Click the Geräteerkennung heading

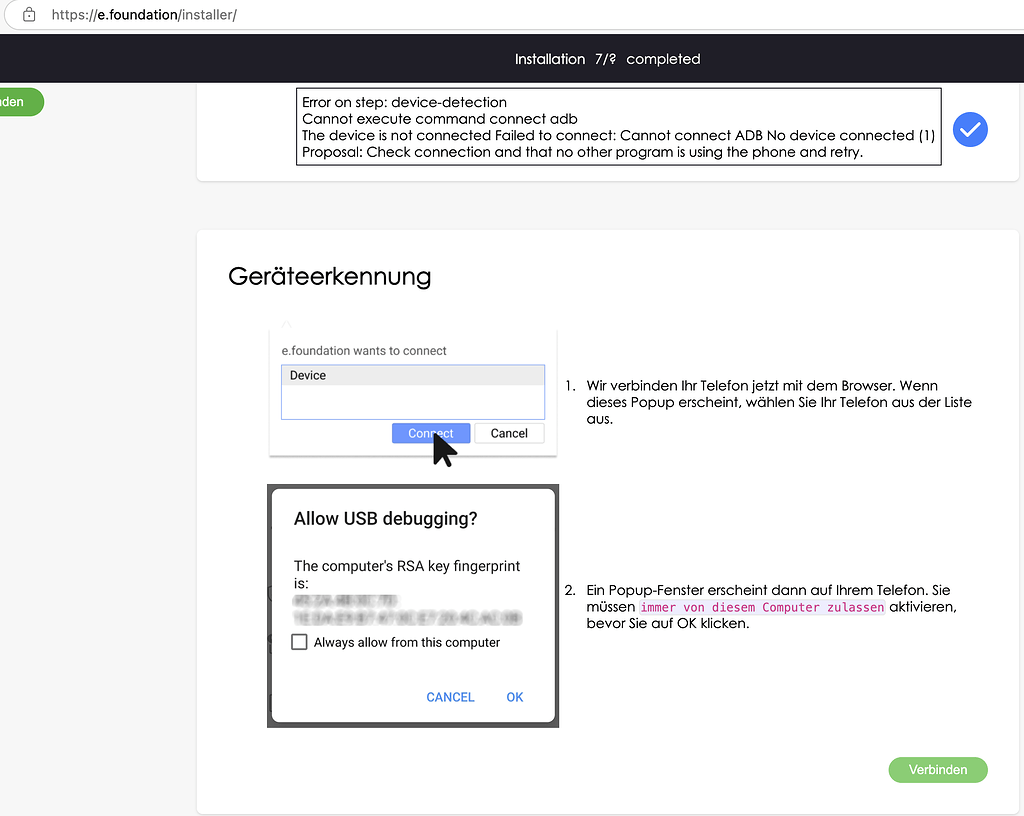[x=329, y=276]
